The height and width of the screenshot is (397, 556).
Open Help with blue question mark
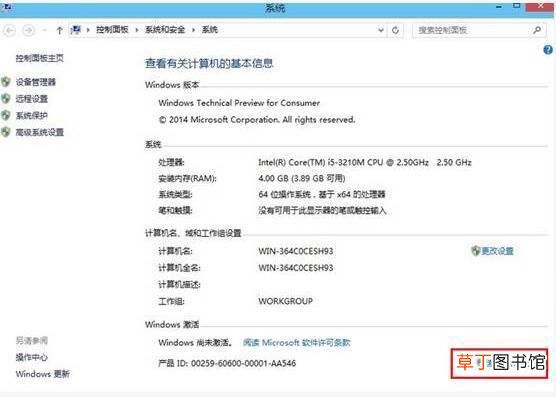pos(548,50)
